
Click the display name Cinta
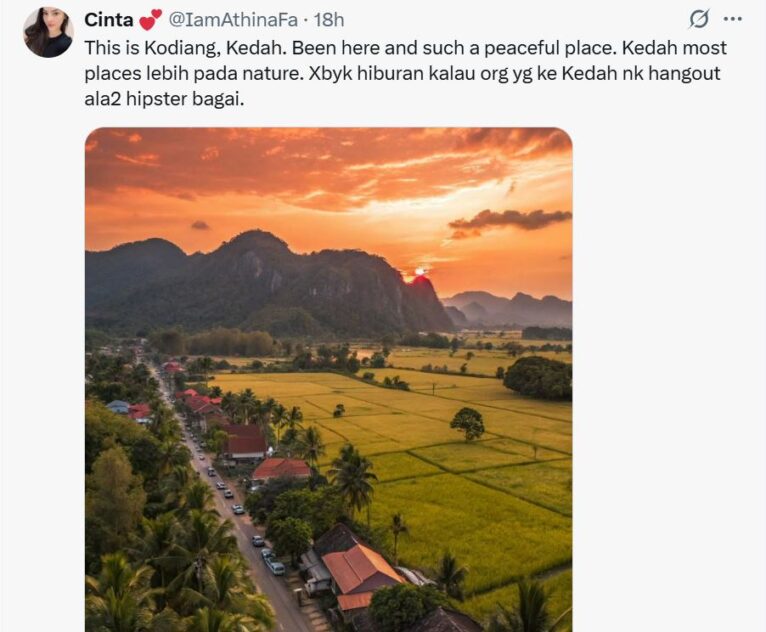(108, 20)
